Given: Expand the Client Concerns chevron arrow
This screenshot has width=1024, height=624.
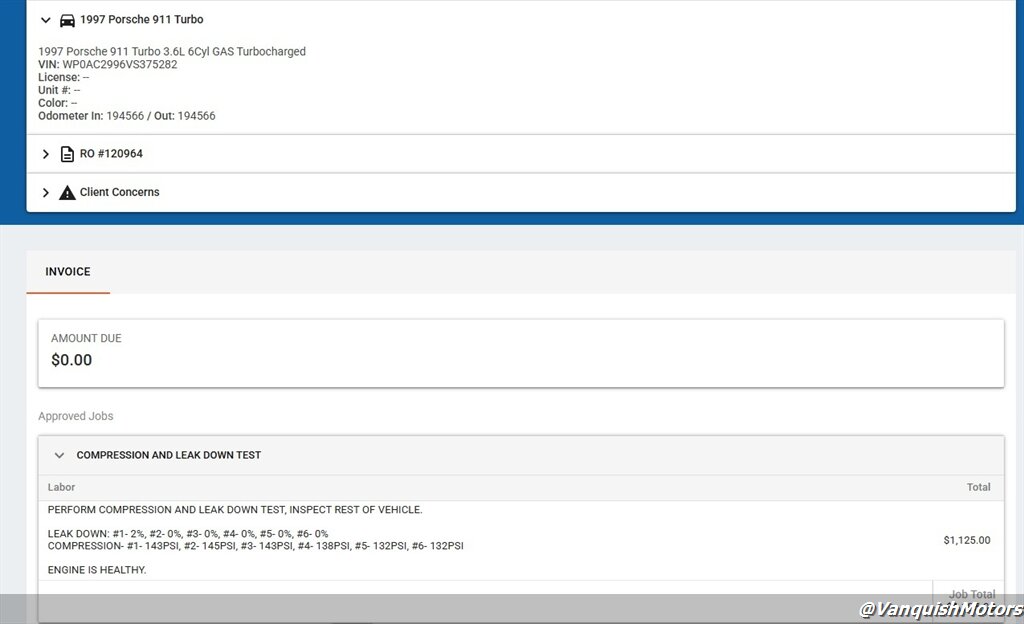Looking at the screenshot, I should [x=46, y=192].
